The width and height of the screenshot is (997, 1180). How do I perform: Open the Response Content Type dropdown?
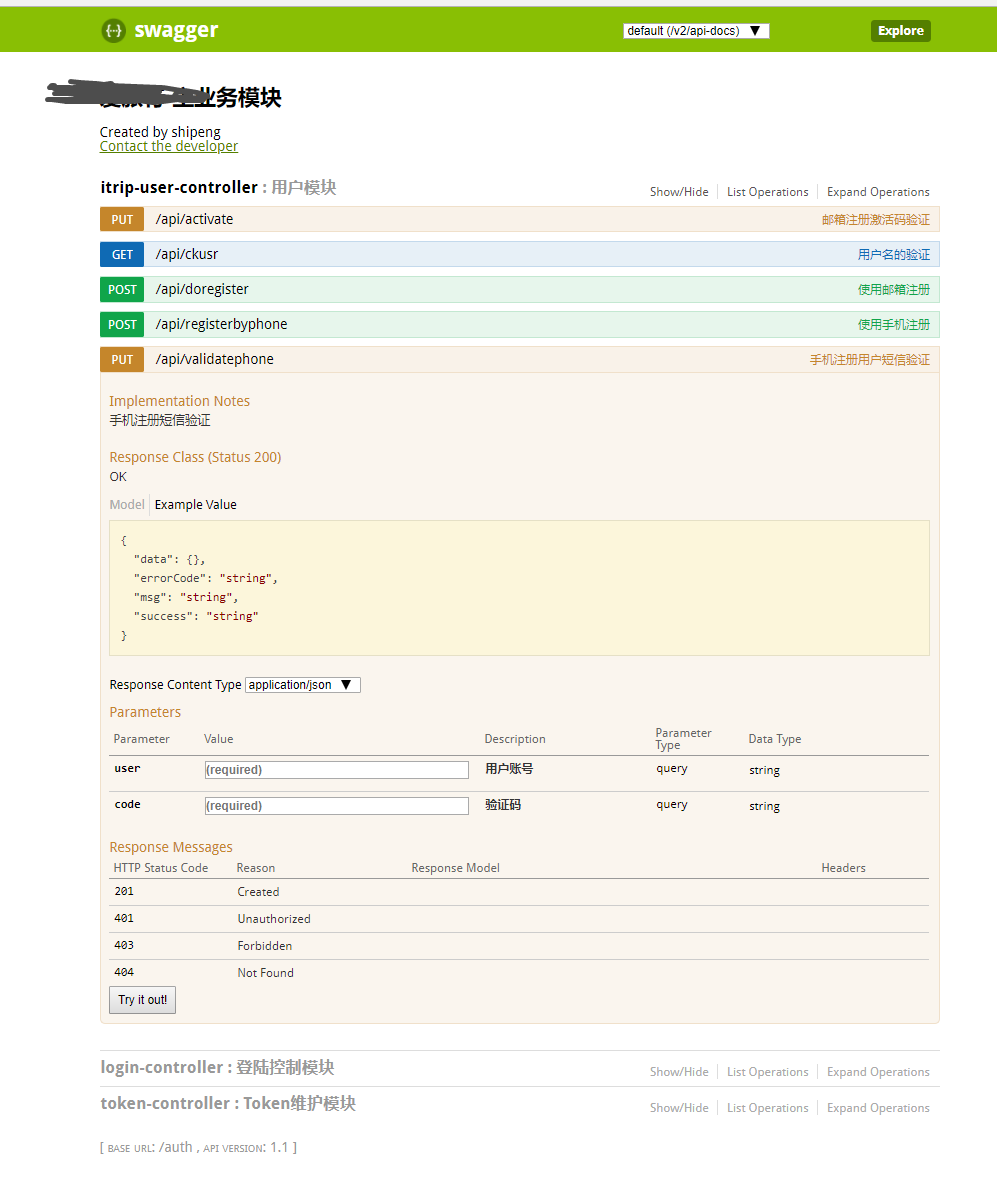click(302, 685)
